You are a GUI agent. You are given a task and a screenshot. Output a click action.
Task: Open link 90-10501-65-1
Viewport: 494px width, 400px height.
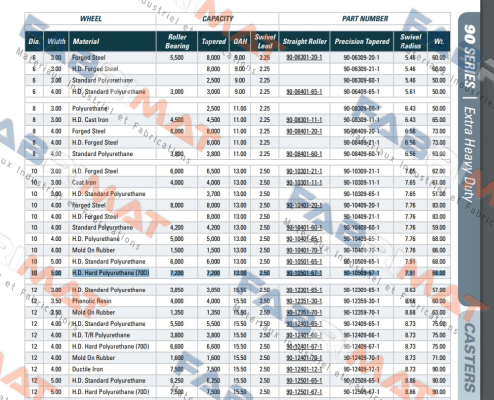coord(304,262)
